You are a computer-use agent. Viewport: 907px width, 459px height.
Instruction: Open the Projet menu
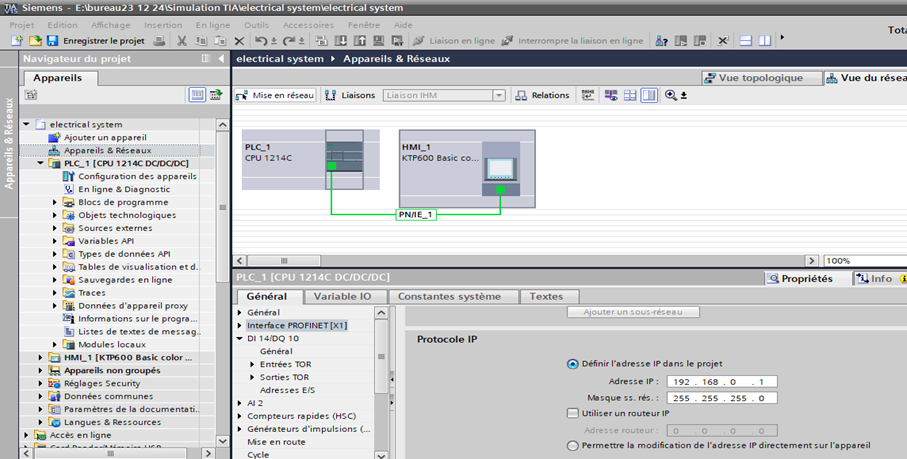(21, 25)
